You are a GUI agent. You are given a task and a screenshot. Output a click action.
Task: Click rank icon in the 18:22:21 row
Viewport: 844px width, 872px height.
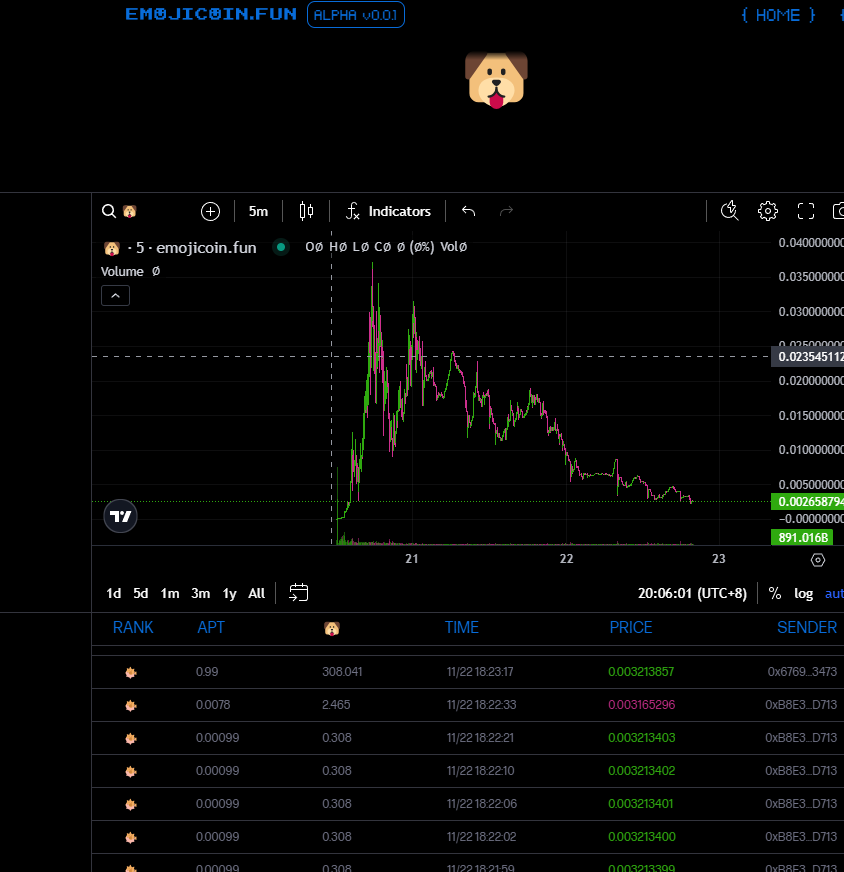(131, 739)
